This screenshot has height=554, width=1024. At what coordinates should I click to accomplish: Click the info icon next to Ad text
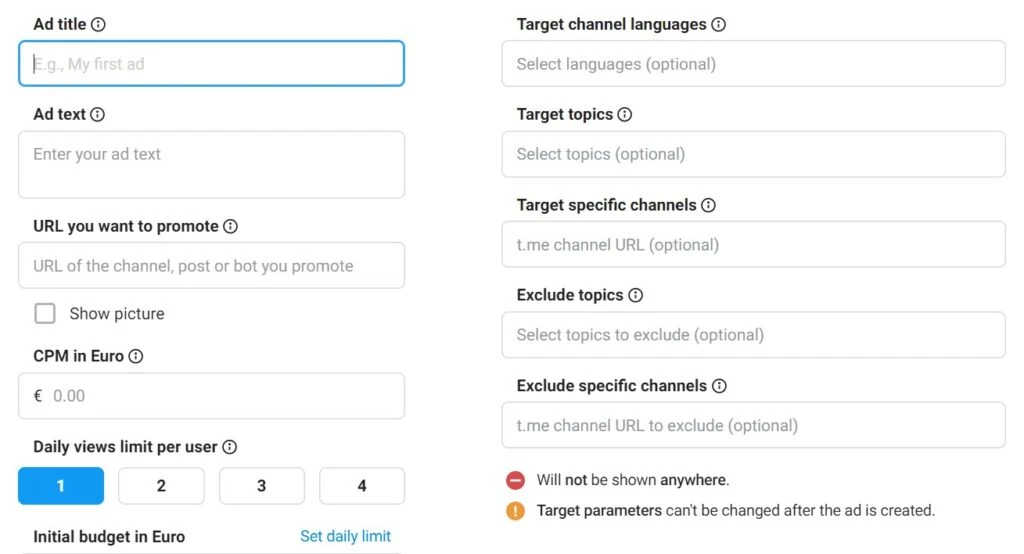(x=97, y=114)
